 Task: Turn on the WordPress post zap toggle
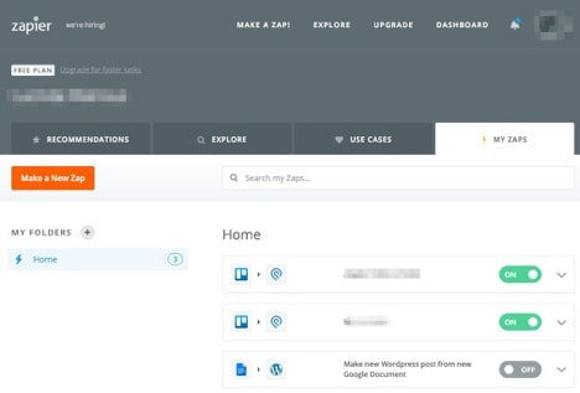[x=520, y=369]
